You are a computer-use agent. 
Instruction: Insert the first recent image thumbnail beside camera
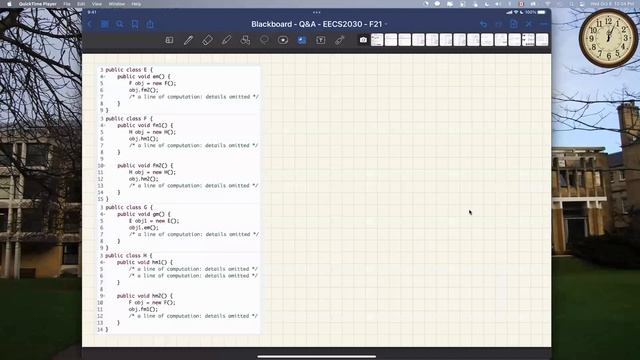(377, 40)
